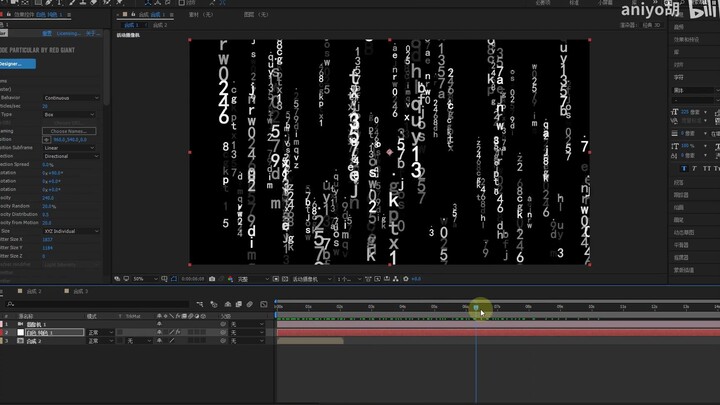Toggle the fast previews icon

point(377,279)
